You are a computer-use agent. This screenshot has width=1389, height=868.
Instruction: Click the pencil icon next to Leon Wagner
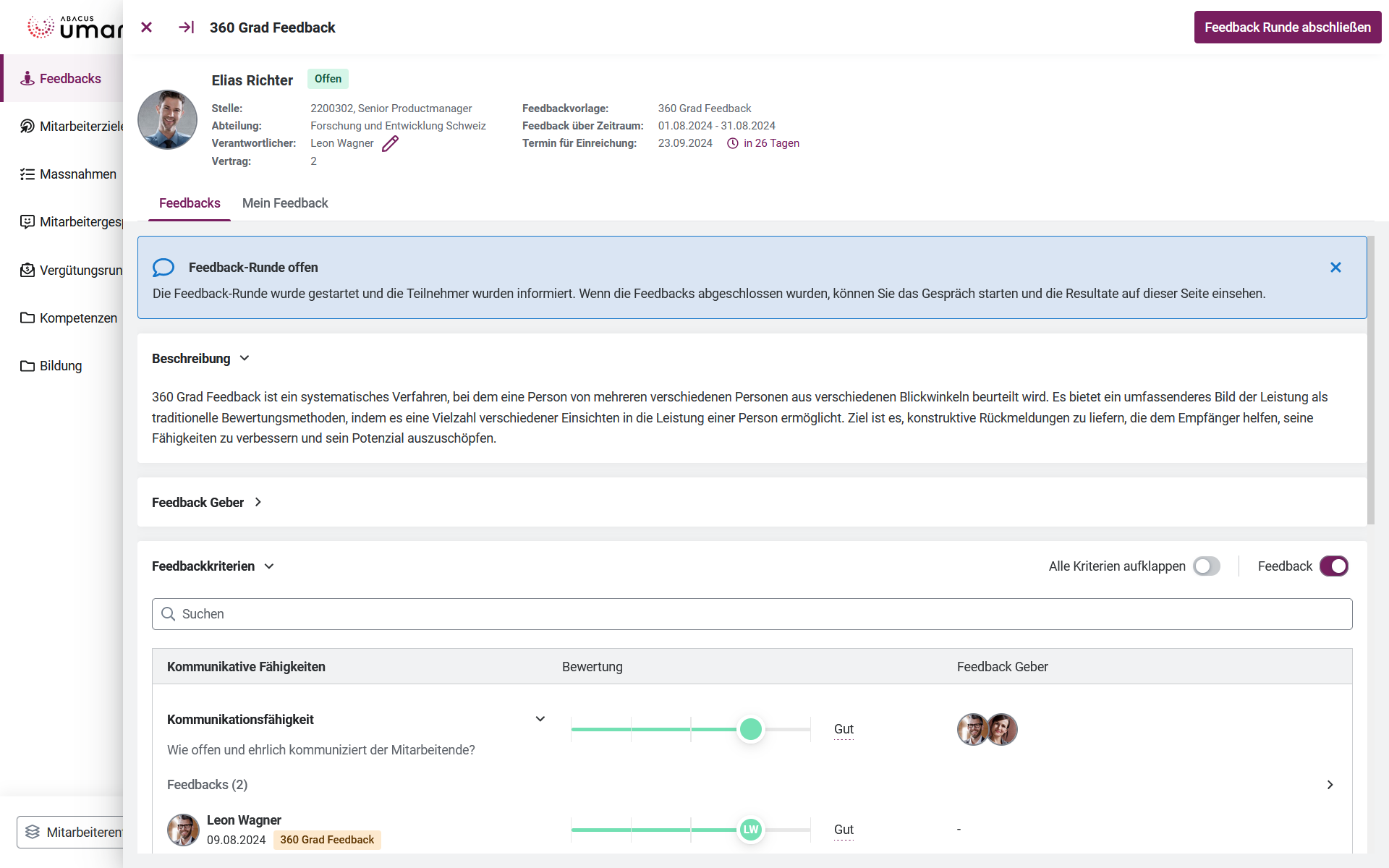(x=390, y=144)
